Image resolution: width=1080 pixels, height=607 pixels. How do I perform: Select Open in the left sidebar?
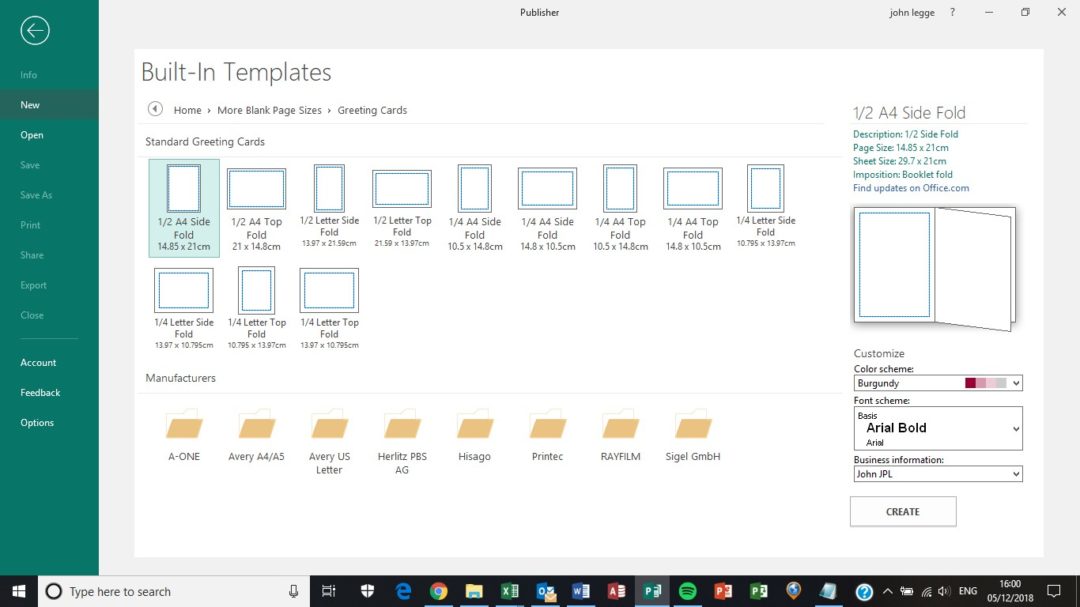(32, 135)
